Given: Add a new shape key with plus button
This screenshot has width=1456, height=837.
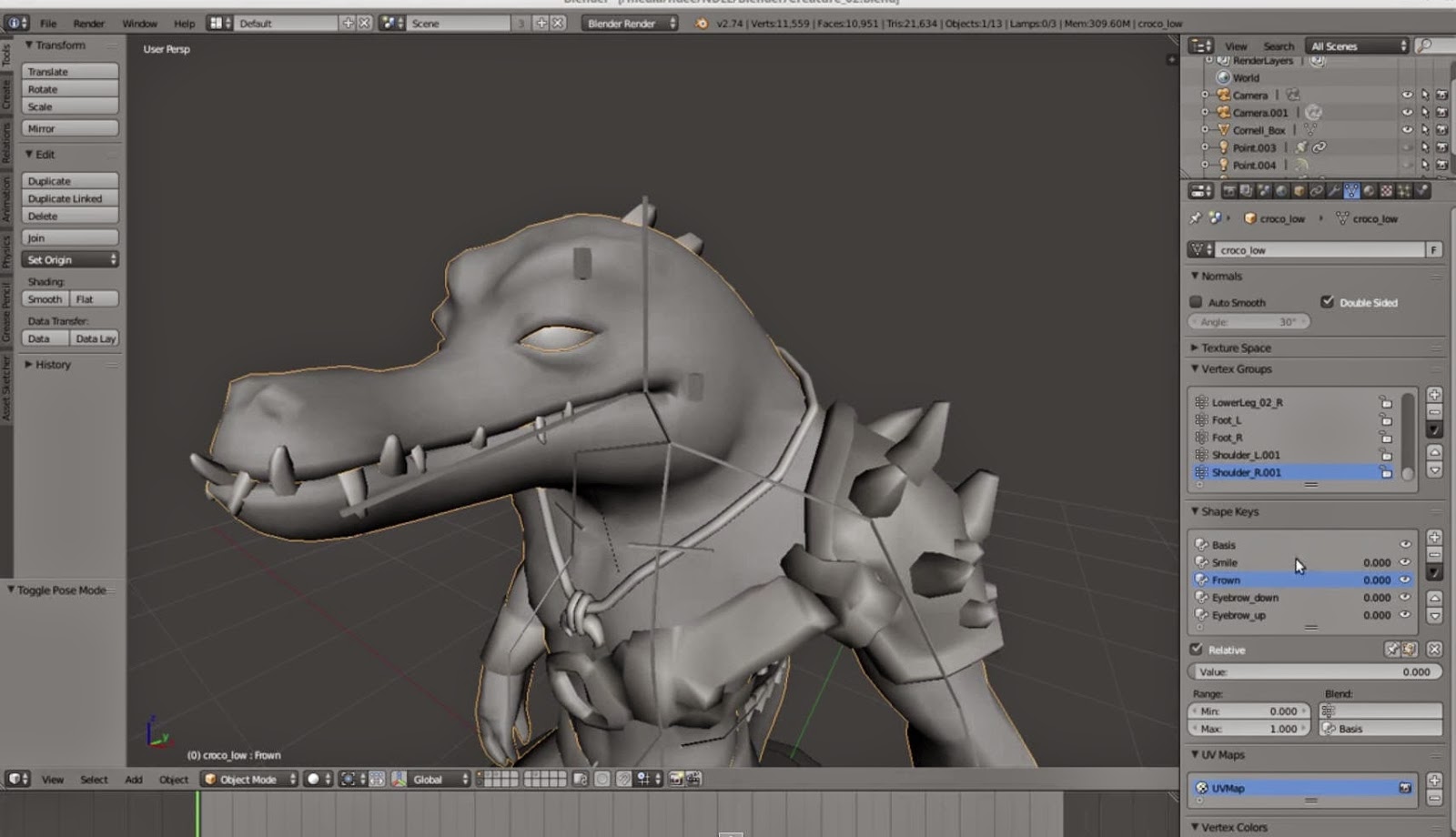Looking at the screenshot, I should 1434,538.
